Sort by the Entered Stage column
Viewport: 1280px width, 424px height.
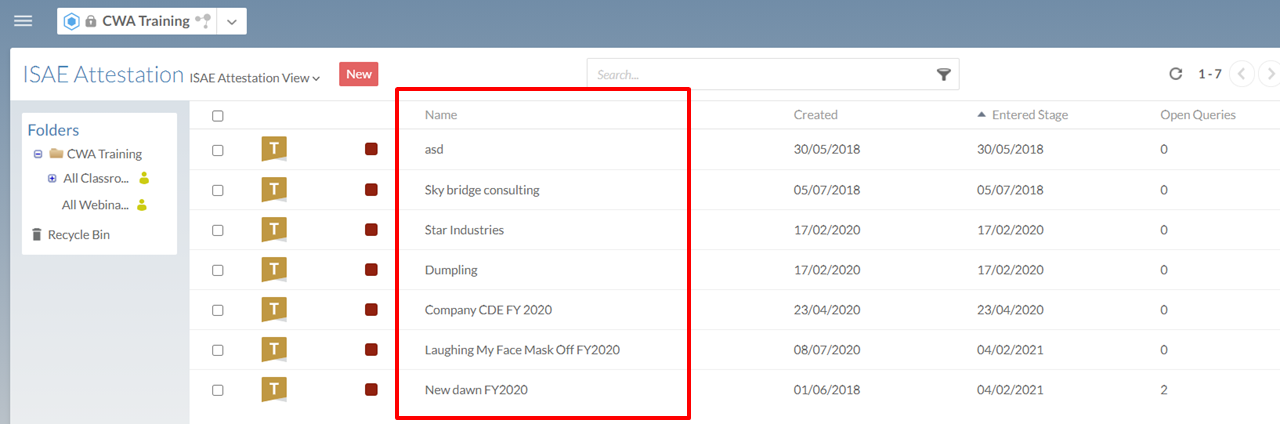point(1029,115)
